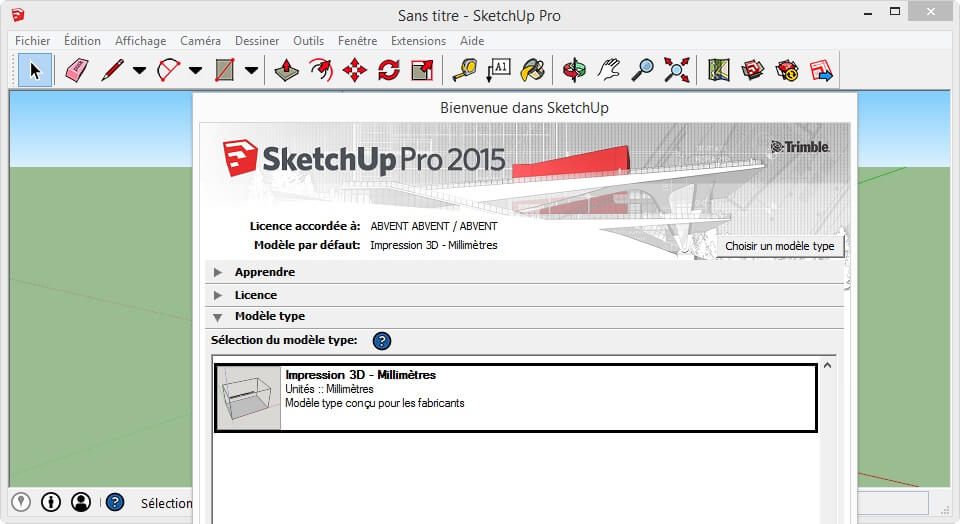Activate the Push/Pull tool
The image size is (960, 524).
point(287,70)
